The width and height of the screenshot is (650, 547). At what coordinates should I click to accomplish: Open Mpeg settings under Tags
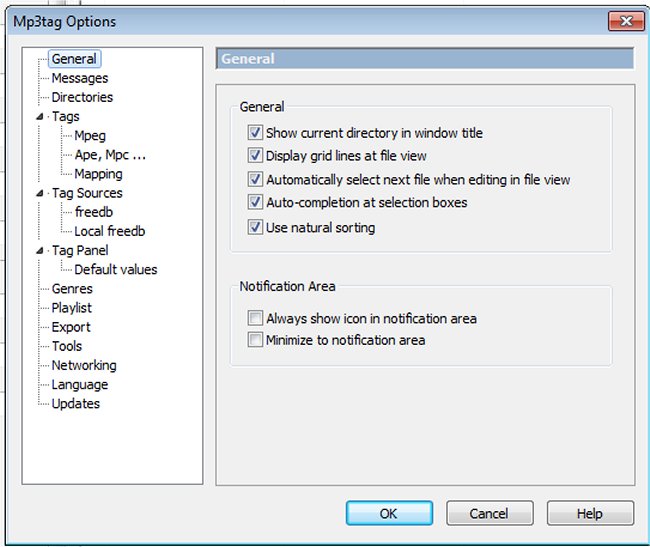pyautogui.click(x=90, y=136)
